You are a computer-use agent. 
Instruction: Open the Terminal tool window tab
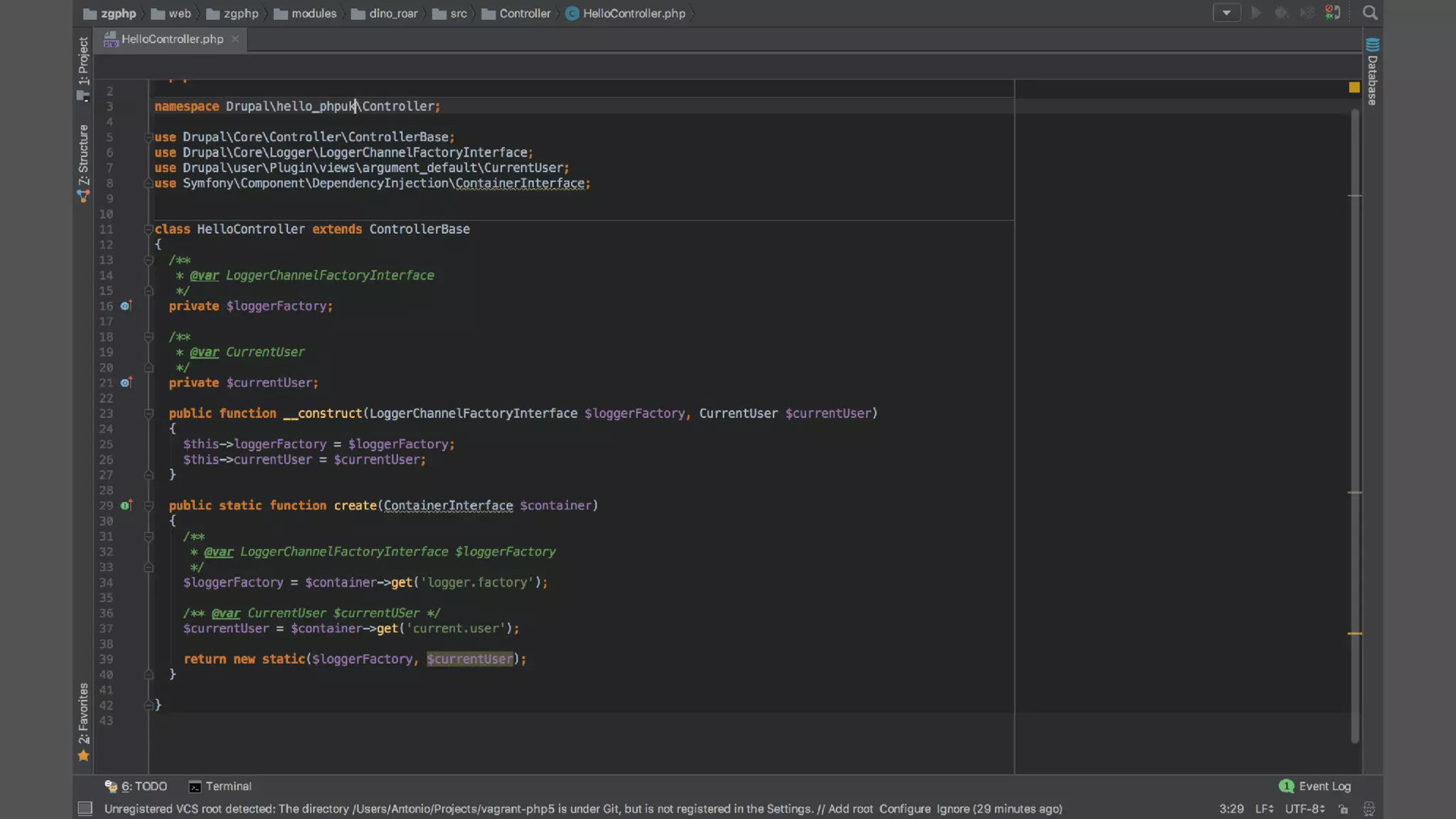[220, 786]
